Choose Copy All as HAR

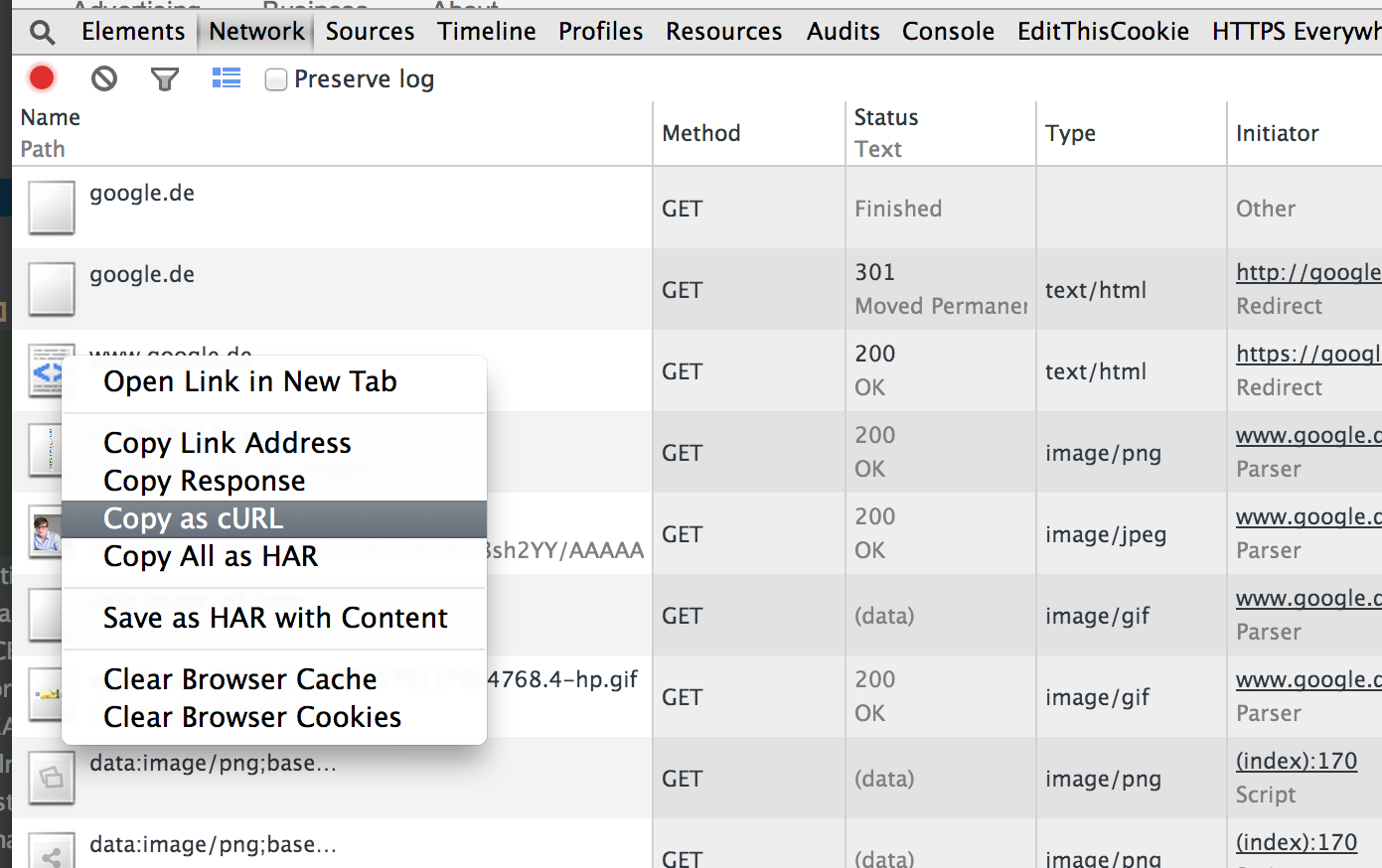(274, 556)
